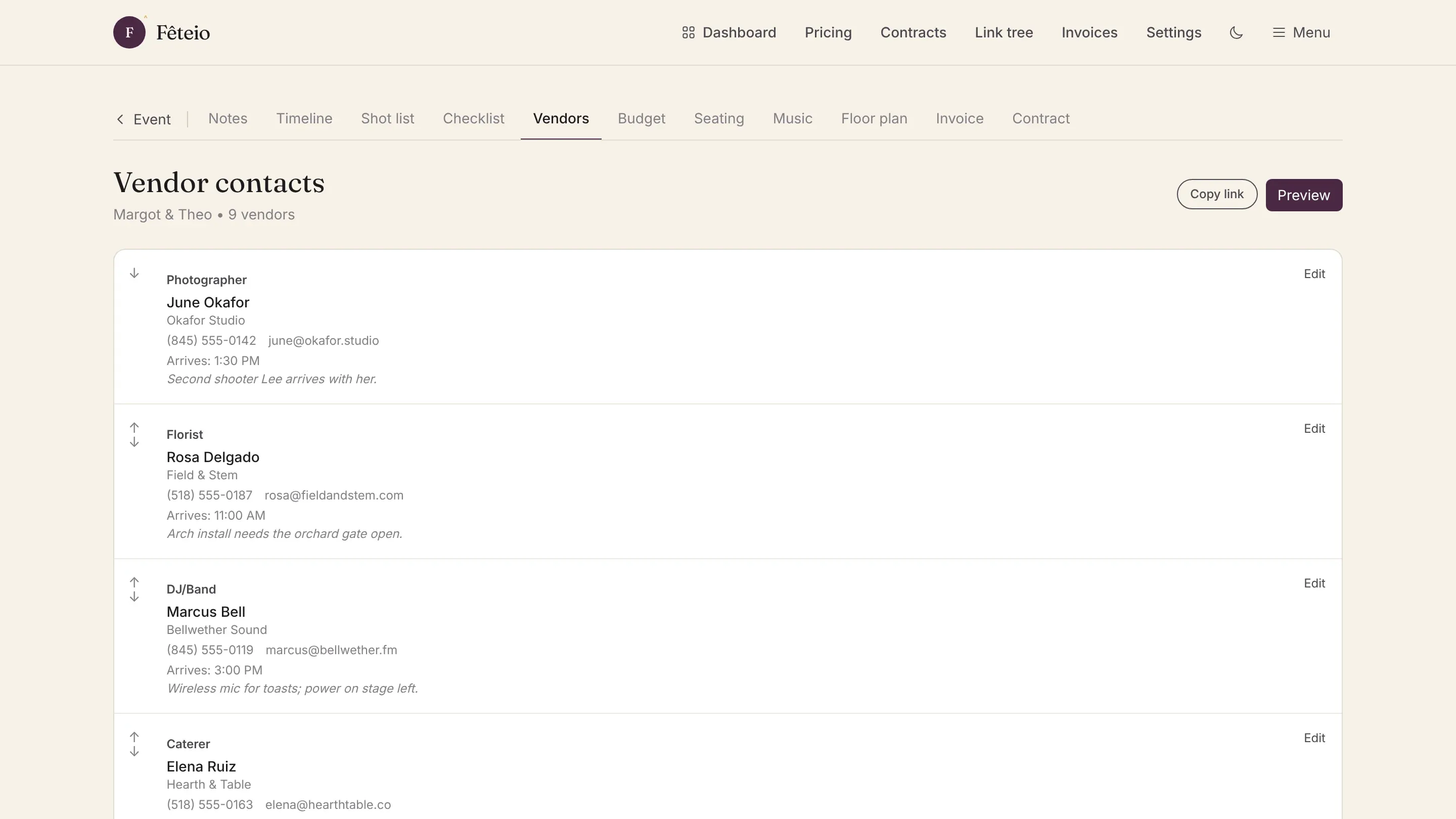Move Photographer June Okafor down
Screen dimensions: 1456x819
point(134,273)
